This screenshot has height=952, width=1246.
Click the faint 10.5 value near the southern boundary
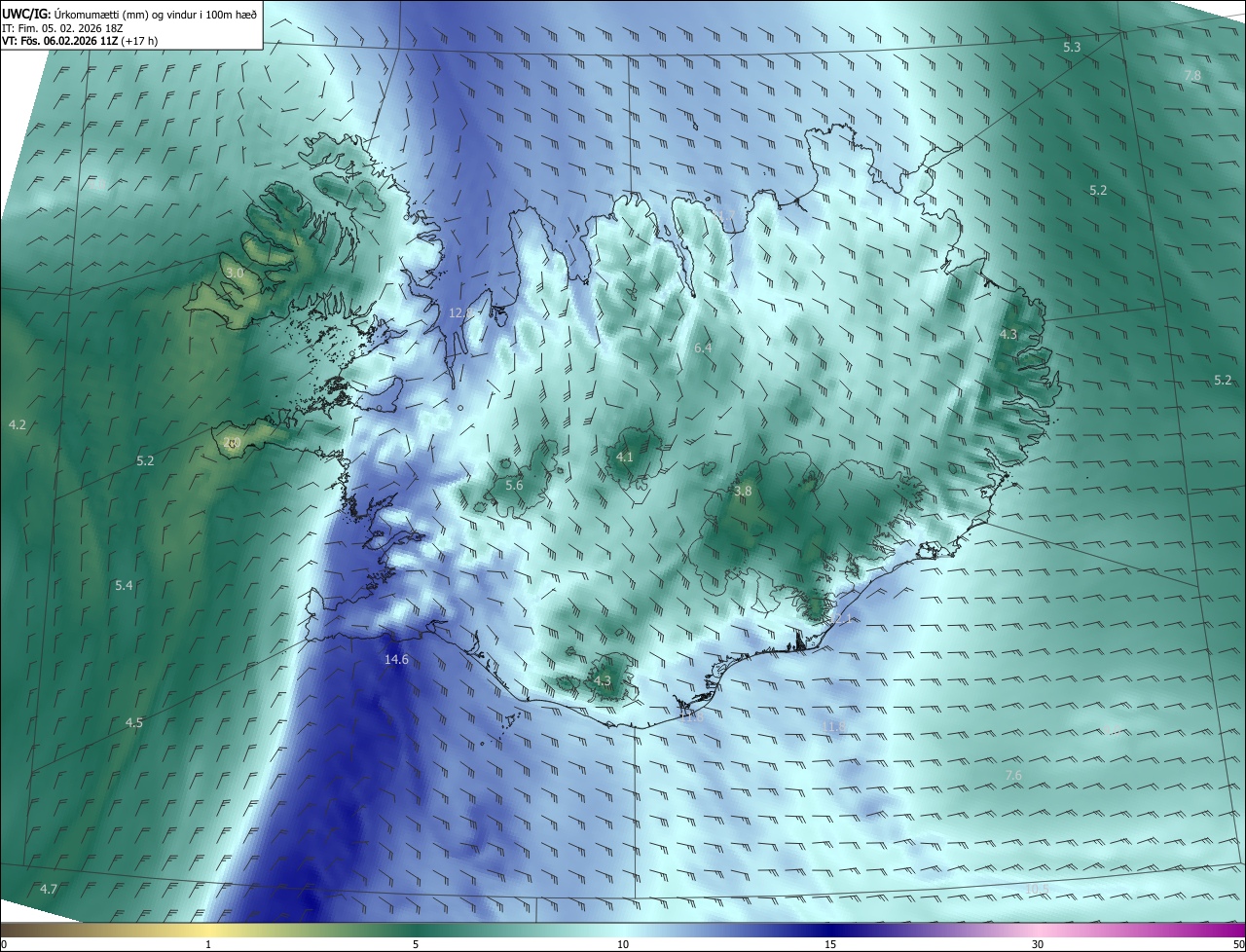point(1037,889)
